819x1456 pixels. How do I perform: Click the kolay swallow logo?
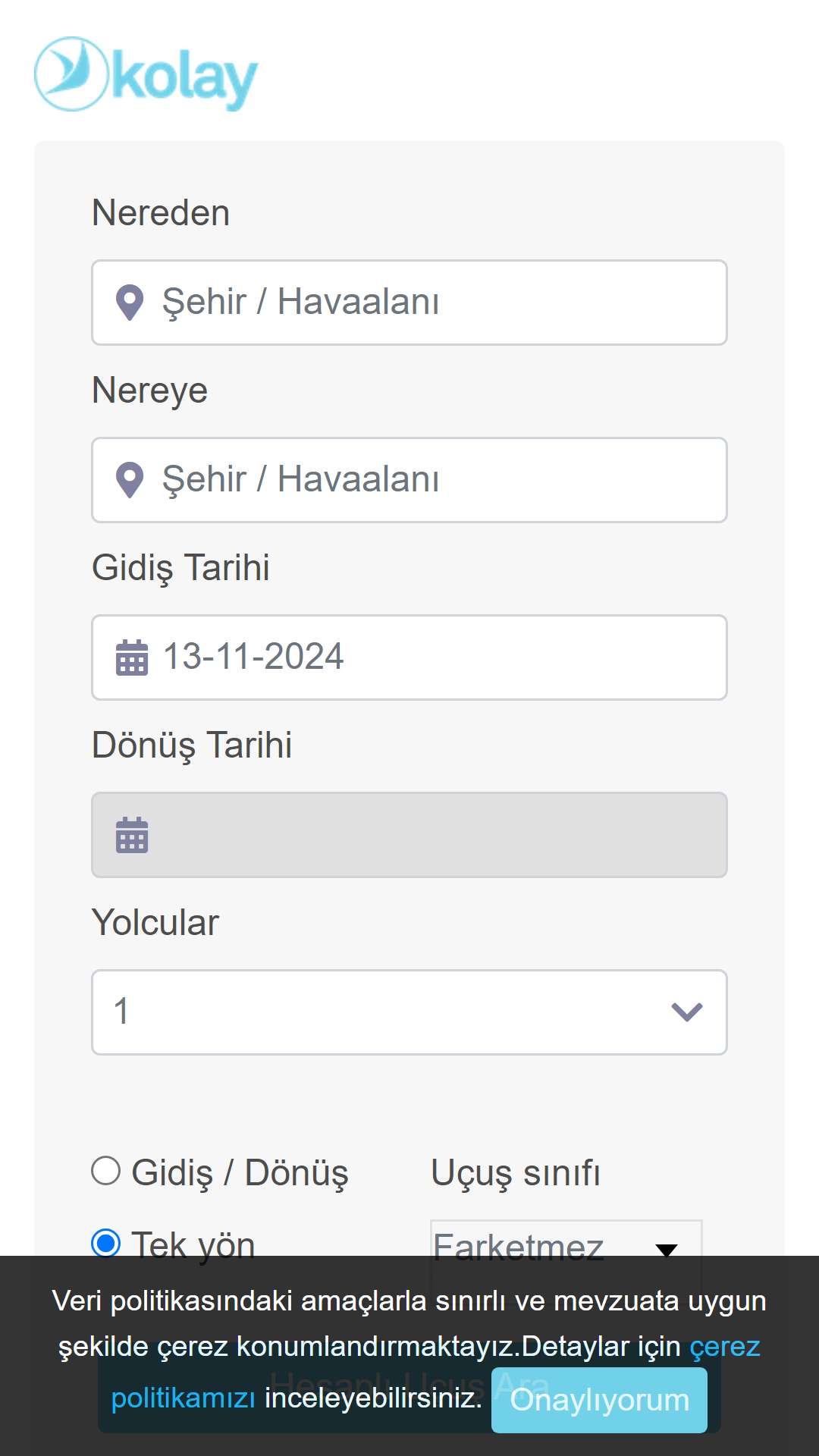click(72, 74)
